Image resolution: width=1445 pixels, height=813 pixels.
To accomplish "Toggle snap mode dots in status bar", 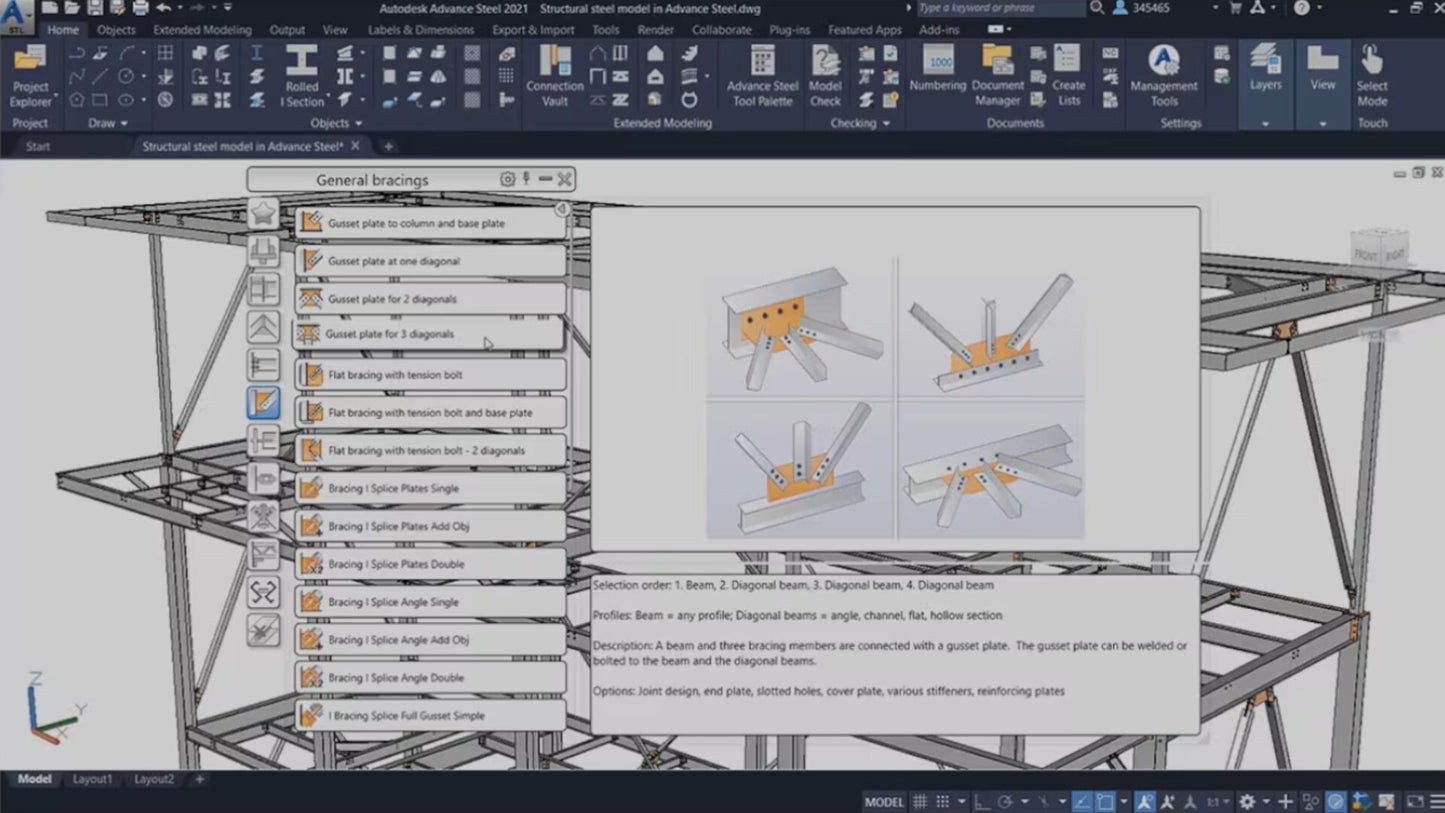I will point(943,802).
